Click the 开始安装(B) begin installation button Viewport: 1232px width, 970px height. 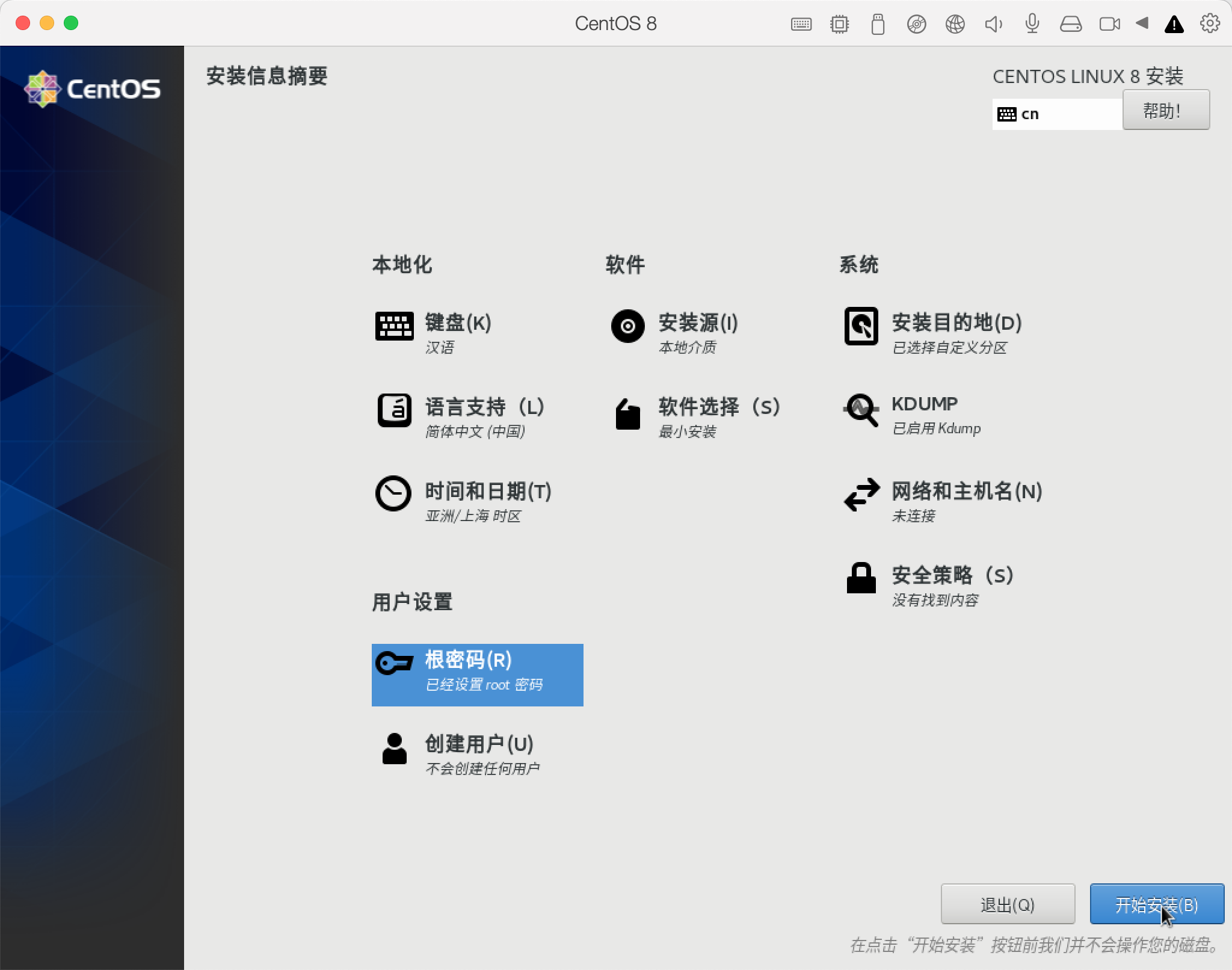(x=1157, y=904)
